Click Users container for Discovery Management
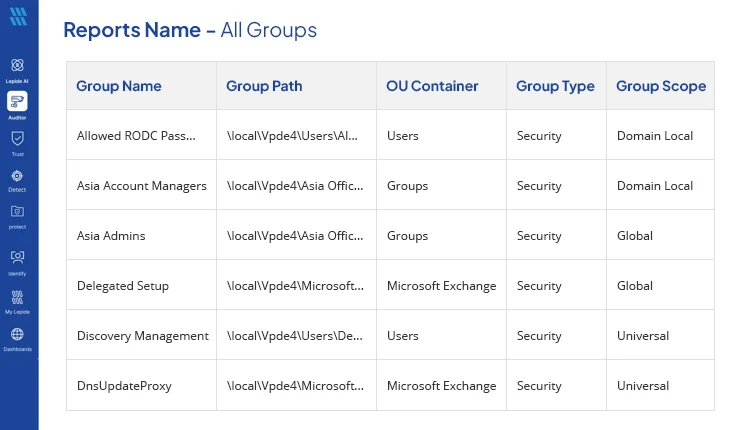 403,336
